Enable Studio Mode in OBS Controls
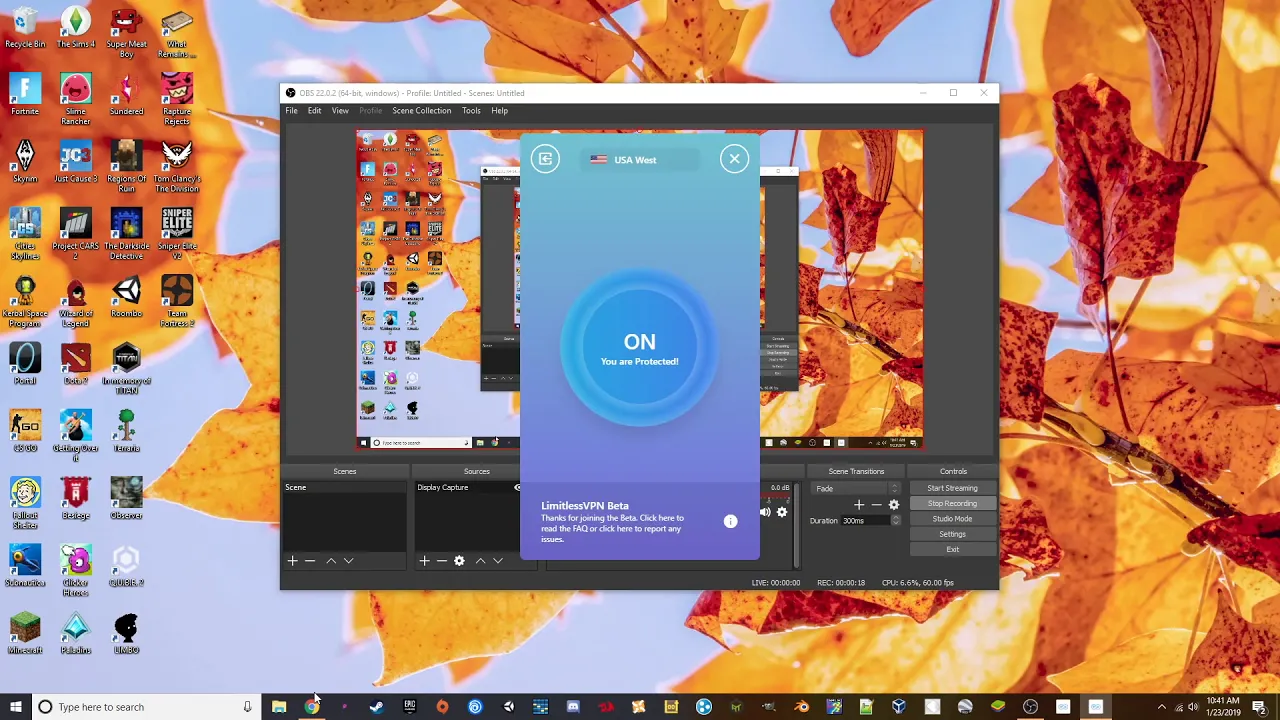This screenshot has height=720, width=1280. pos(952,519)
